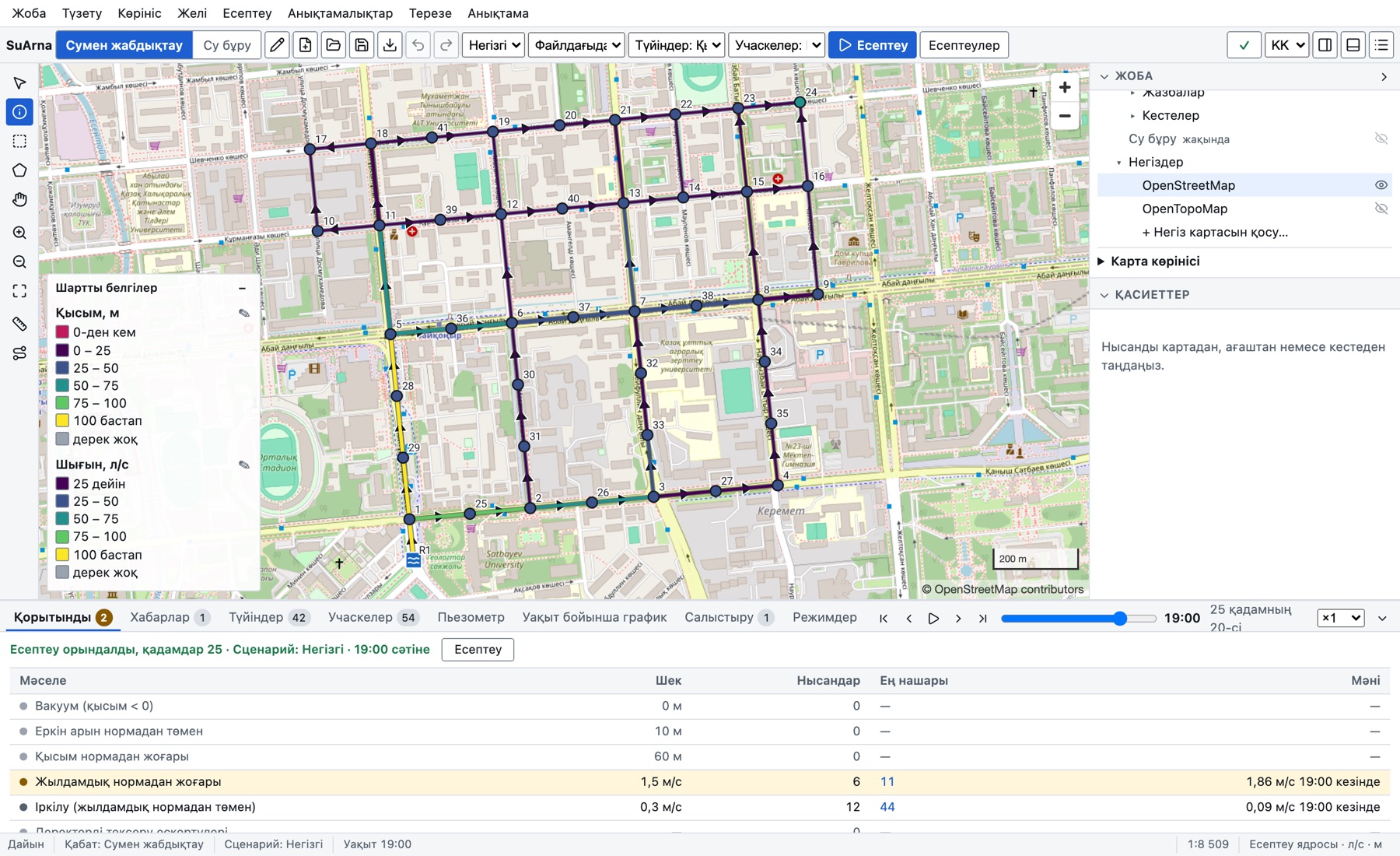Choose the polygon selection tool

19,170
